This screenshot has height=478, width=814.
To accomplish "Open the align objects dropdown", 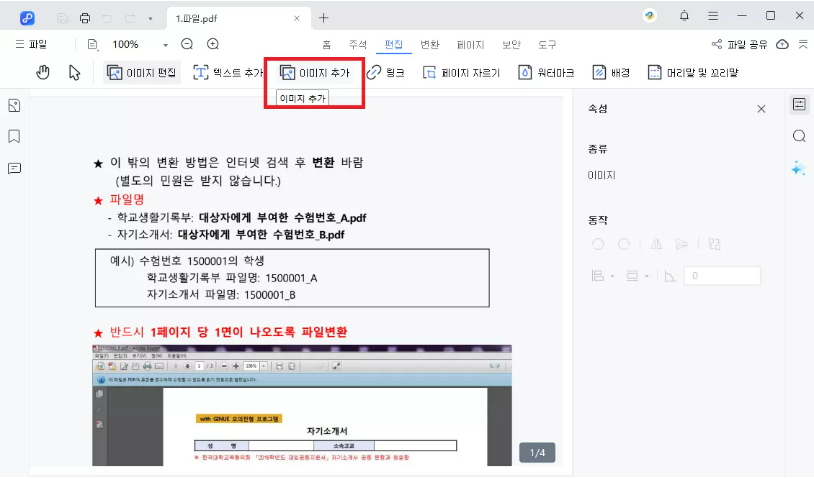I will tap(603, 276).
